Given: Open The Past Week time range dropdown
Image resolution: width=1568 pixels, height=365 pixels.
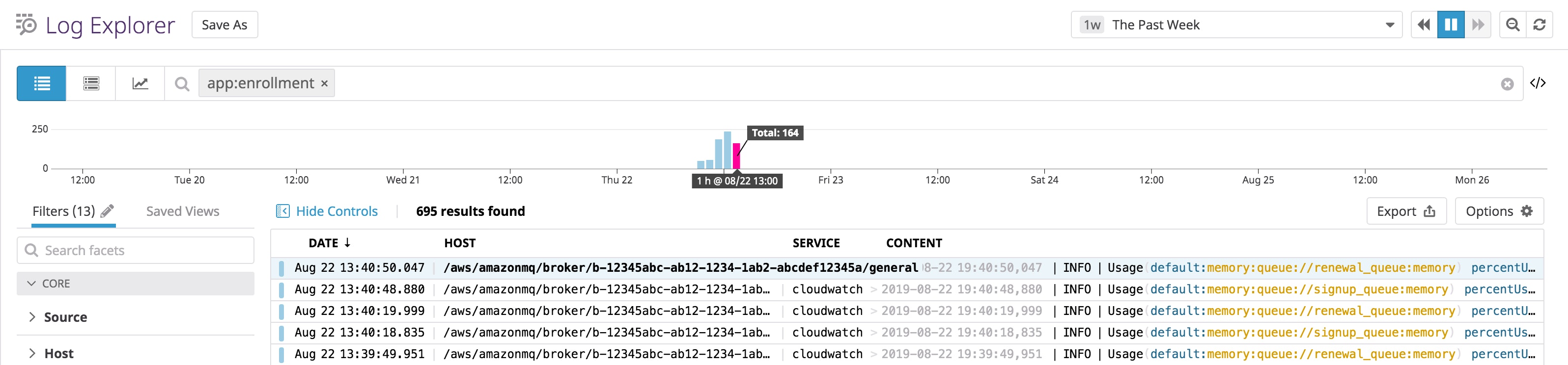Looking at the screenshot, I should pyautogui.click(x=1235, y=25).
